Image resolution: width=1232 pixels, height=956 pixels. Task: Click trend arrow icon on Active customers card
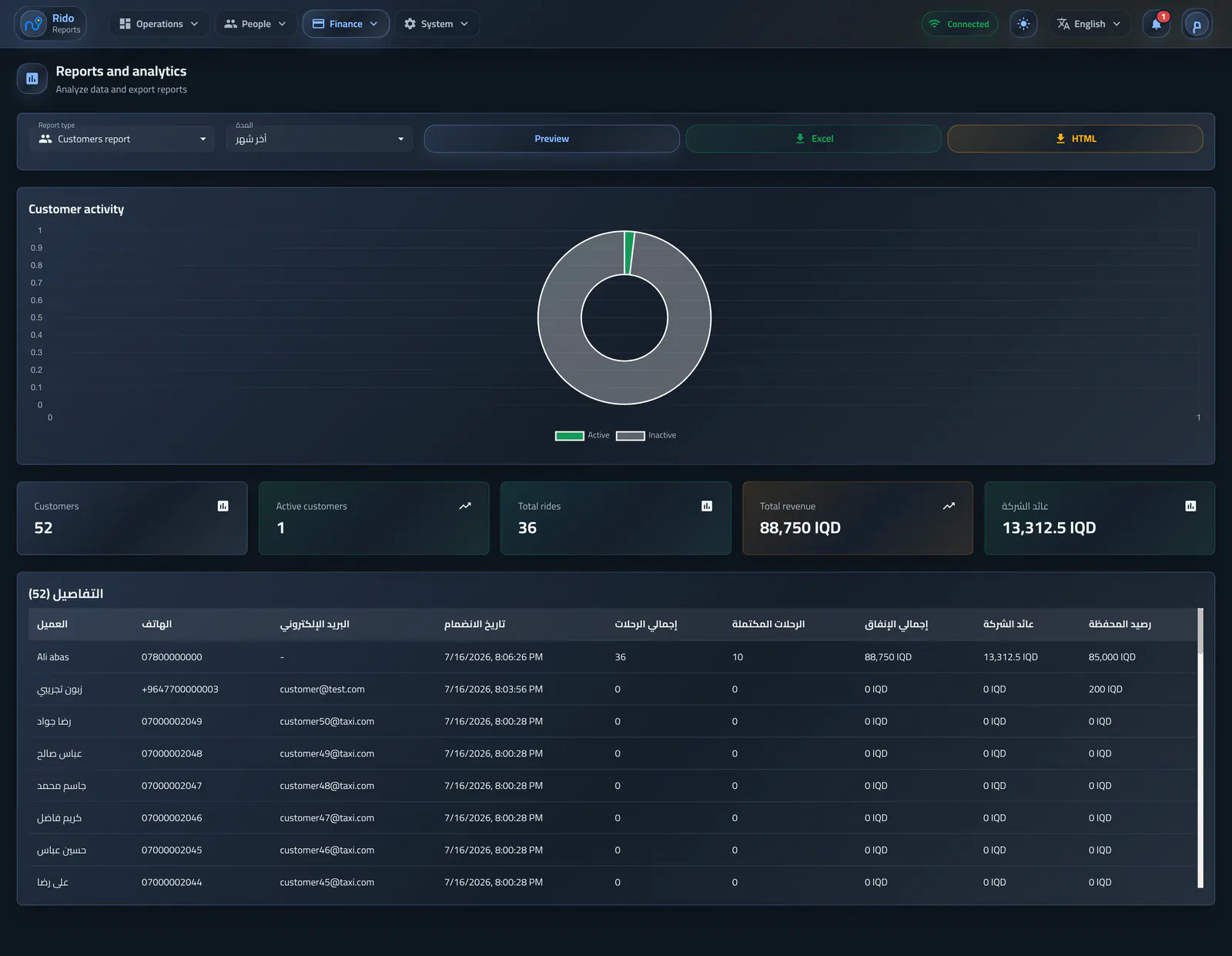click(x=465, y=506)
